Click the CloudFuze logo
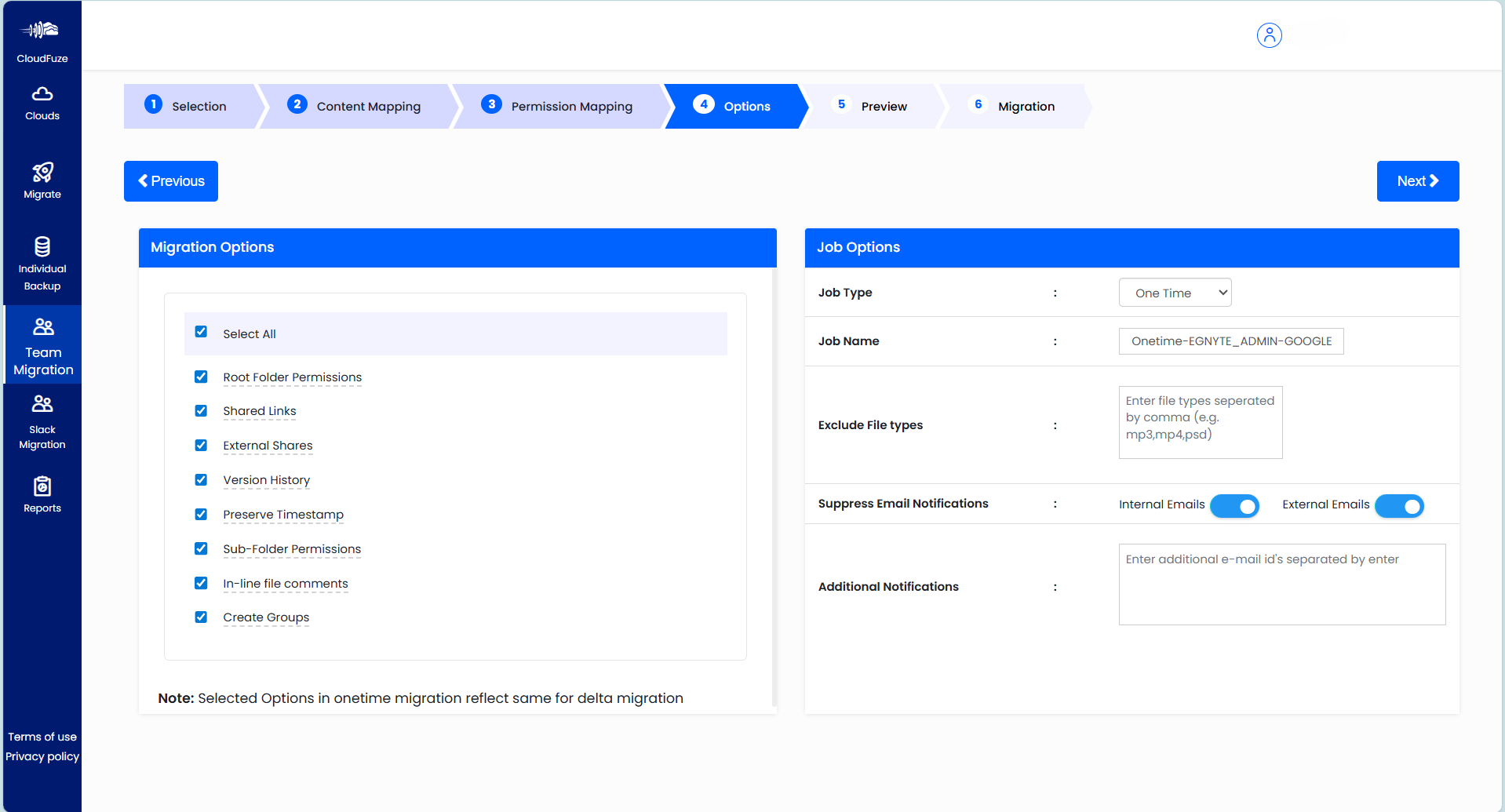Viewport: 1505px width, 812px height. (x=42, y=35)
